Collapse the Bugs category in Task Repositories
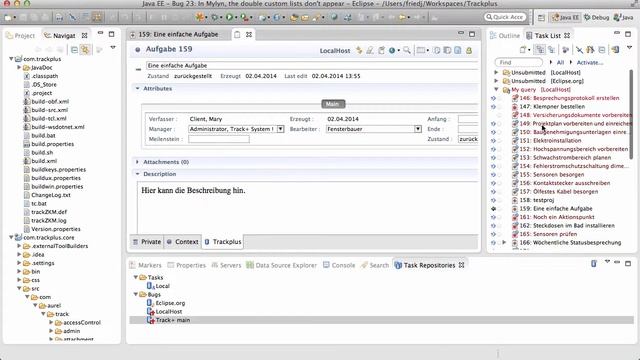640x360 pixels. coord(136,294)
